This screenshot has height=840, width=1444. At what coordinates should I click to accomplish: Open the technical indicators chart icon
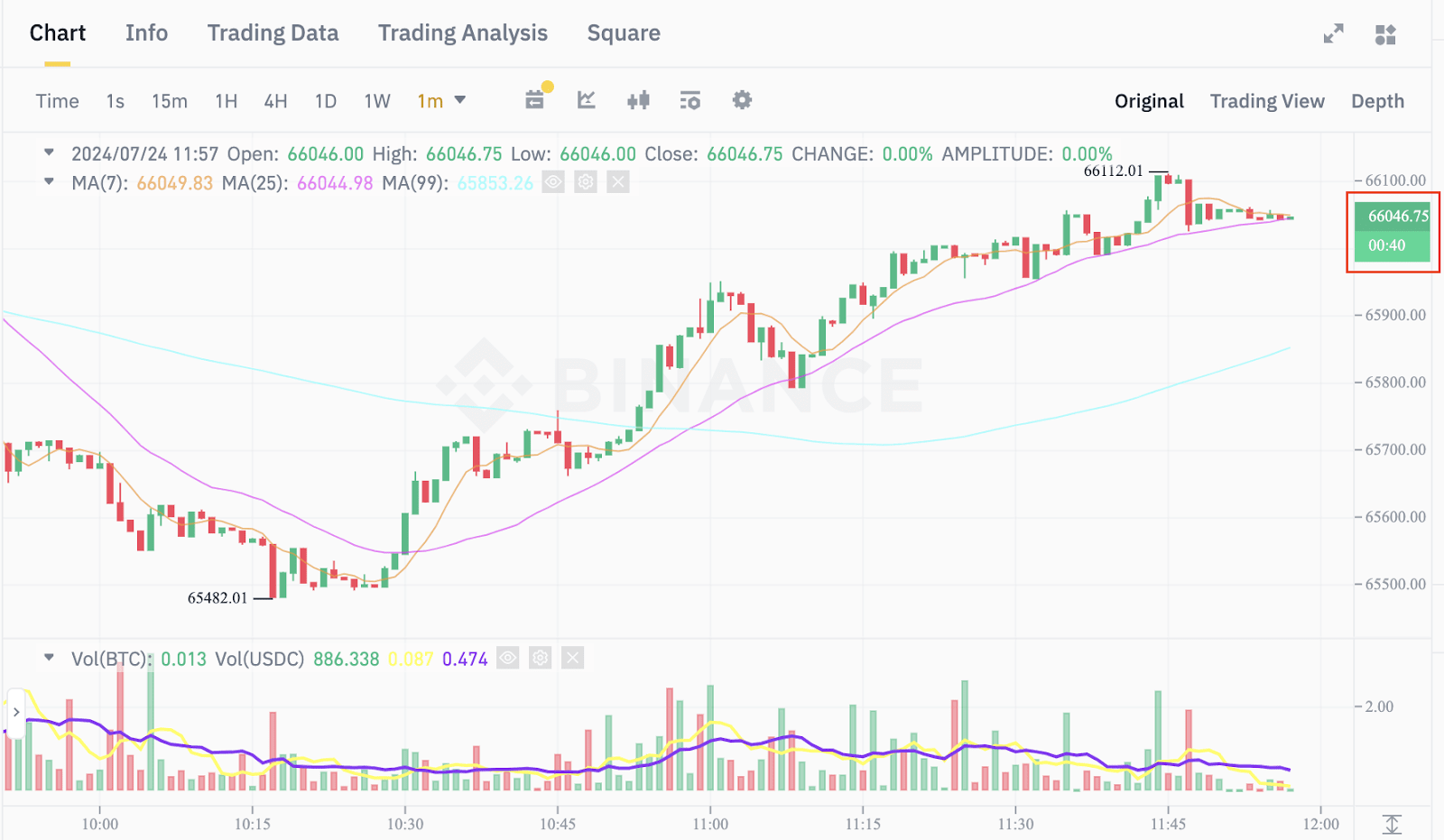click(587, 100)
